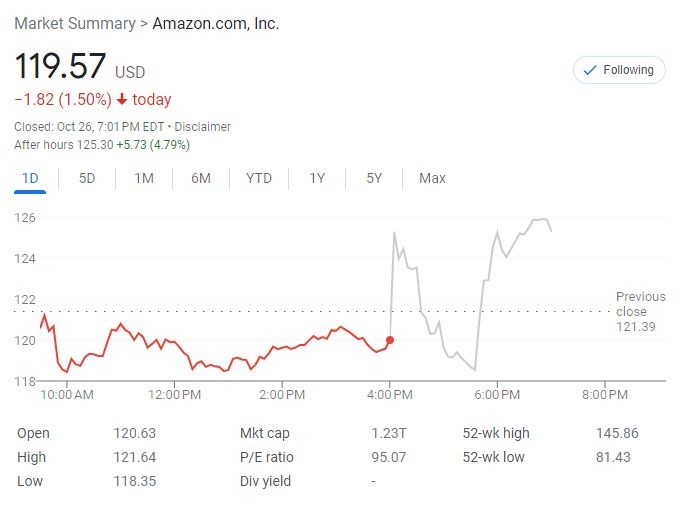The image size is (699, 506).
Task: Open the Disclaimer link
Action: [x=204, y=127]
